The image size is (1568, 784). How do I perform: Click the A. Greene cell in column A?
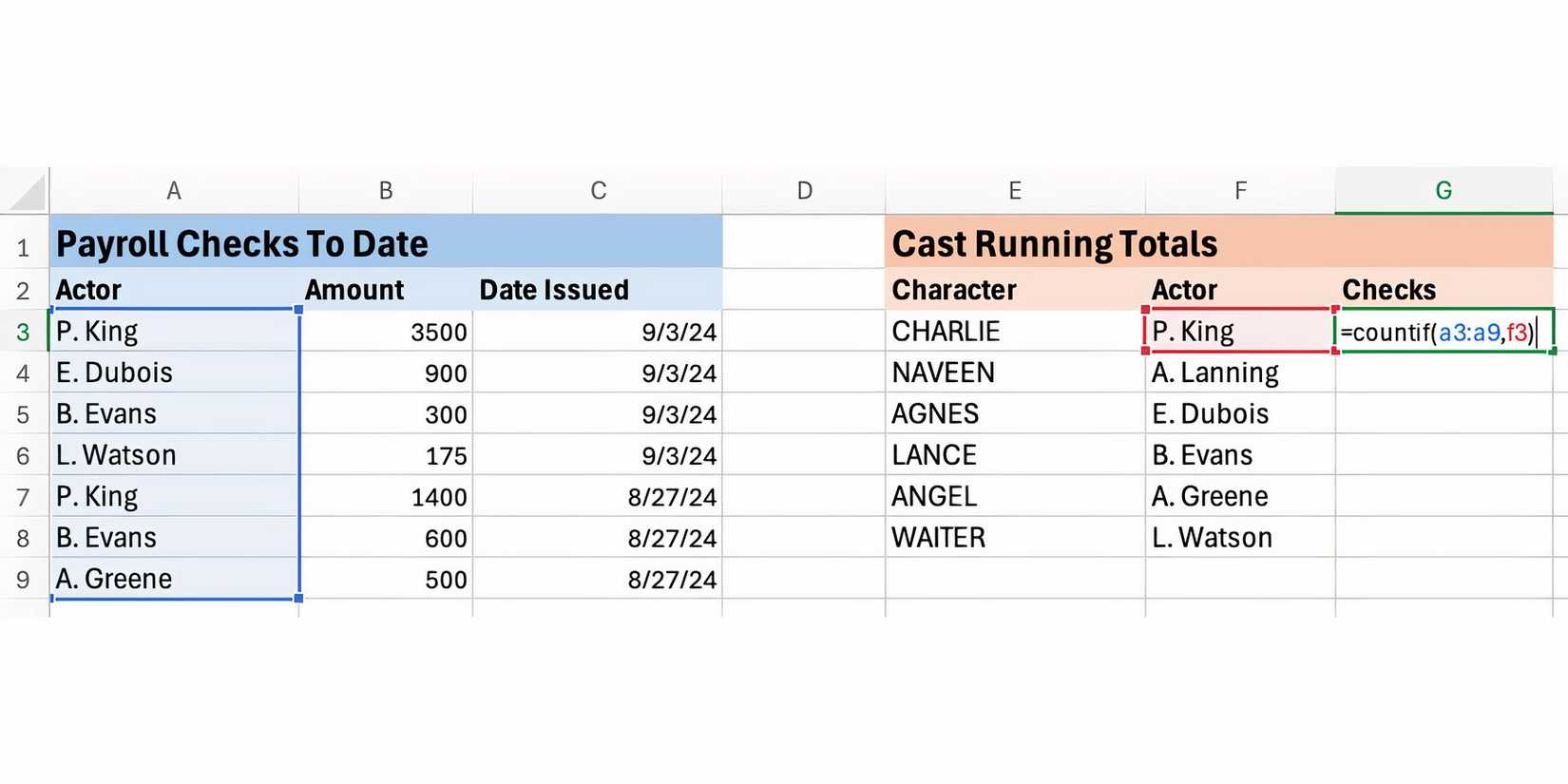(174, 579)
